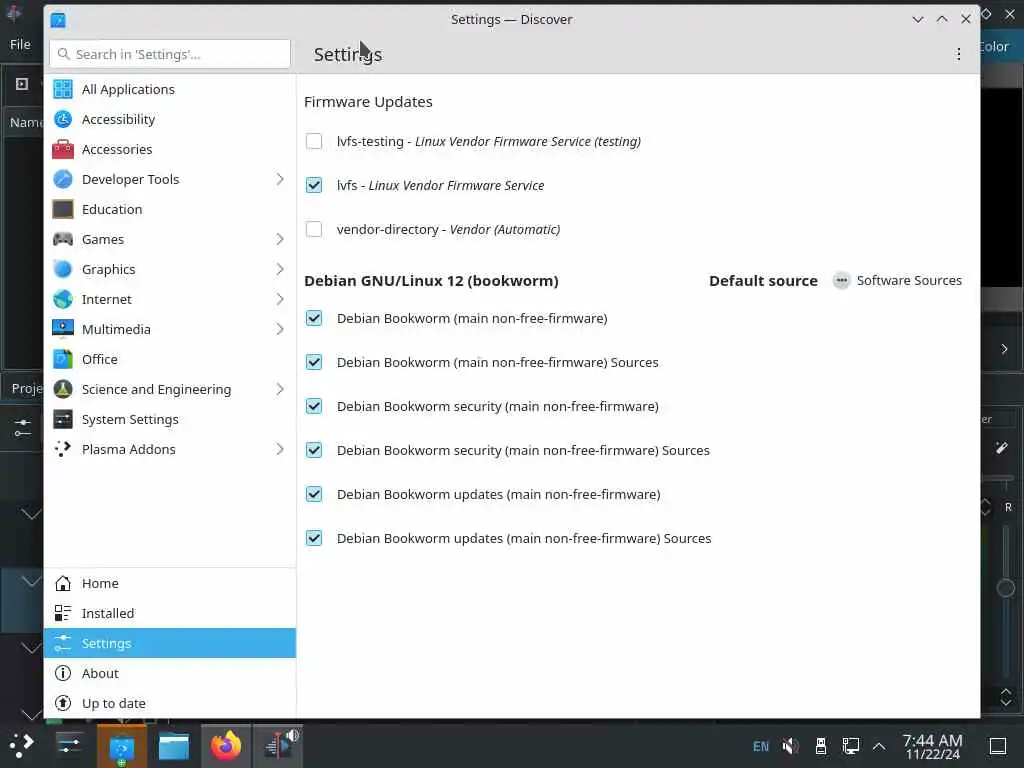The image size is (1024, 768).
Task: Toggle Debian Bookworm (main non-free-firmware) Sources checkbox
Action: (x=314, y=362)
